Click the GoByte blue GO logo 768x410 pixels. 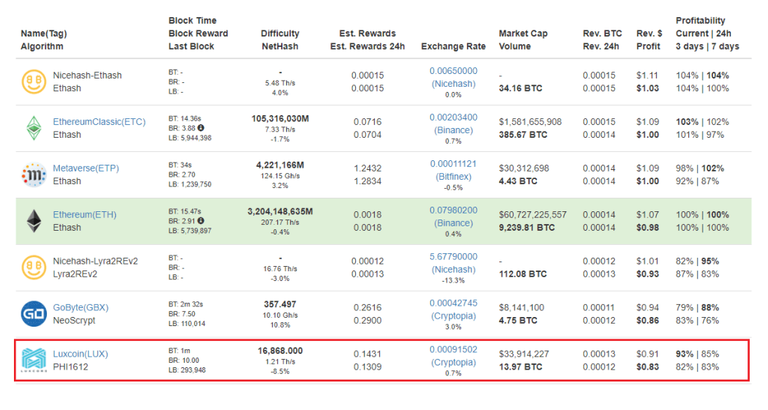(x=34, y=314)
